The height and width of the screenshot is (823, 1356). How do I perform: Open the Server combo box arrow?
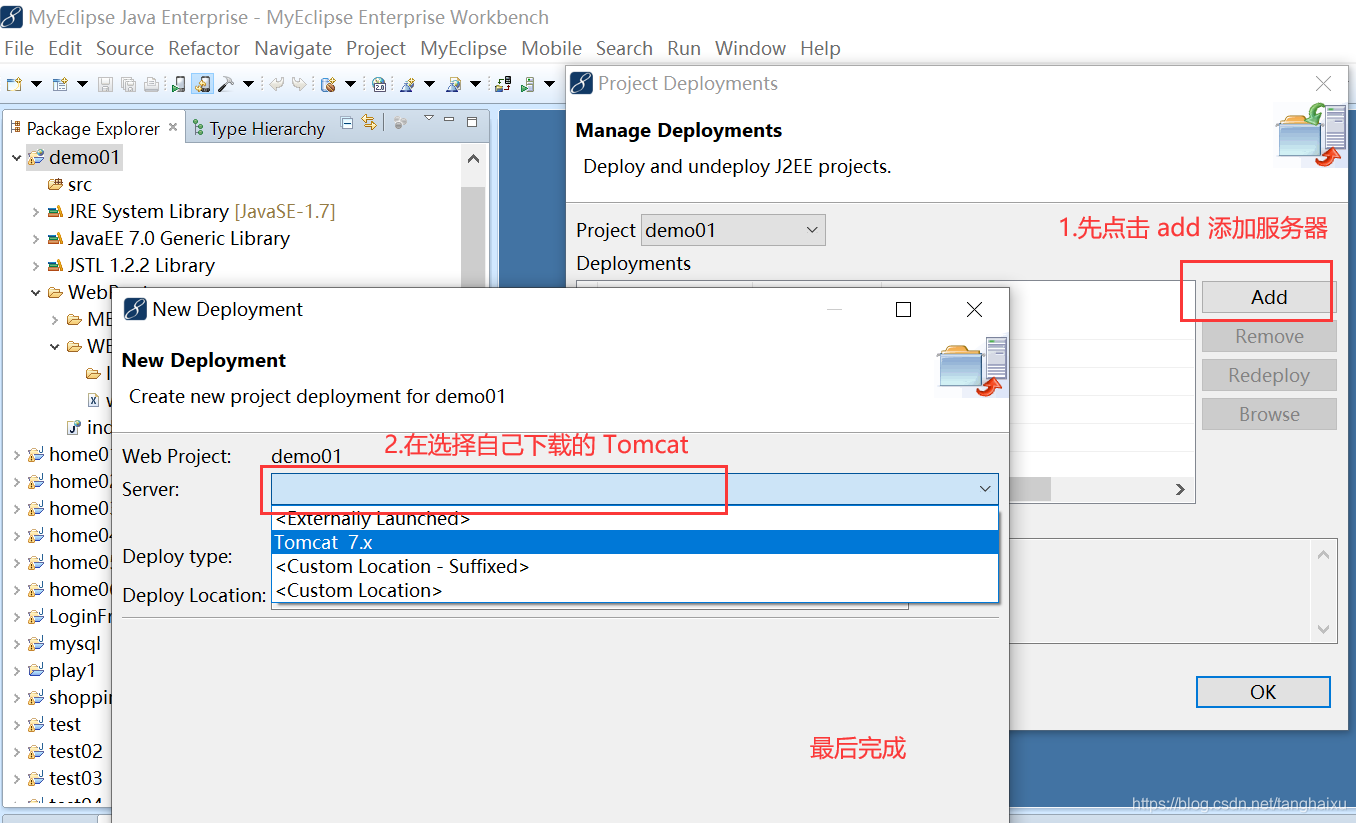pyautogui.click(x=985, y=489)
